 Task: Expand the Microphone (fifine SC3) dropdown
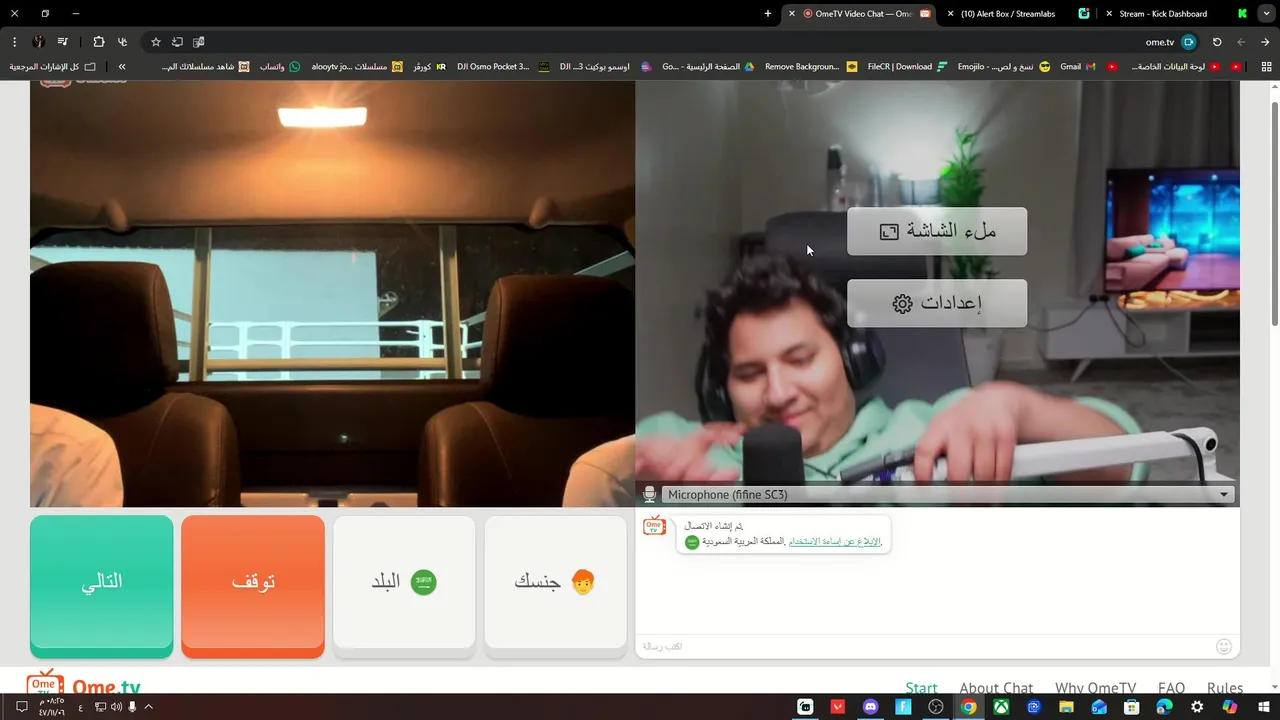click(x=947, y=495)
